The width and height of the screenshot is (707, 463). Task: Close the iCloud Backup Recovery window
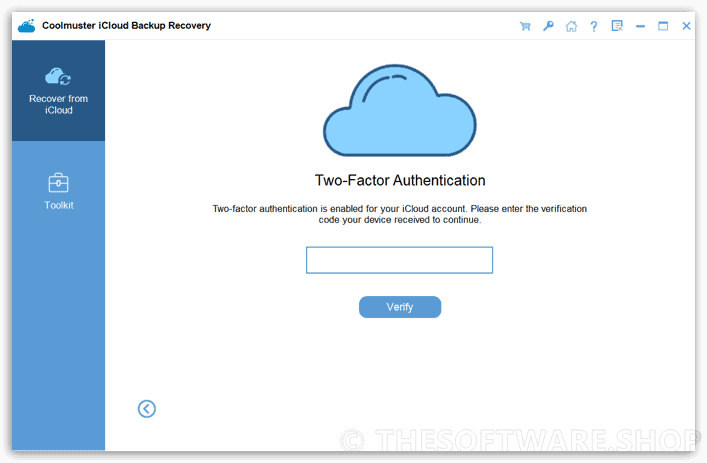click(x=686, y=26)
